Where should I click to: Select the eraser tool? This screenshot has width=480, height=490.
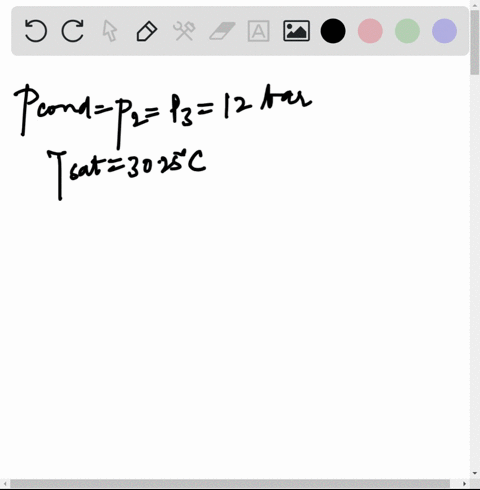[222, 31]
